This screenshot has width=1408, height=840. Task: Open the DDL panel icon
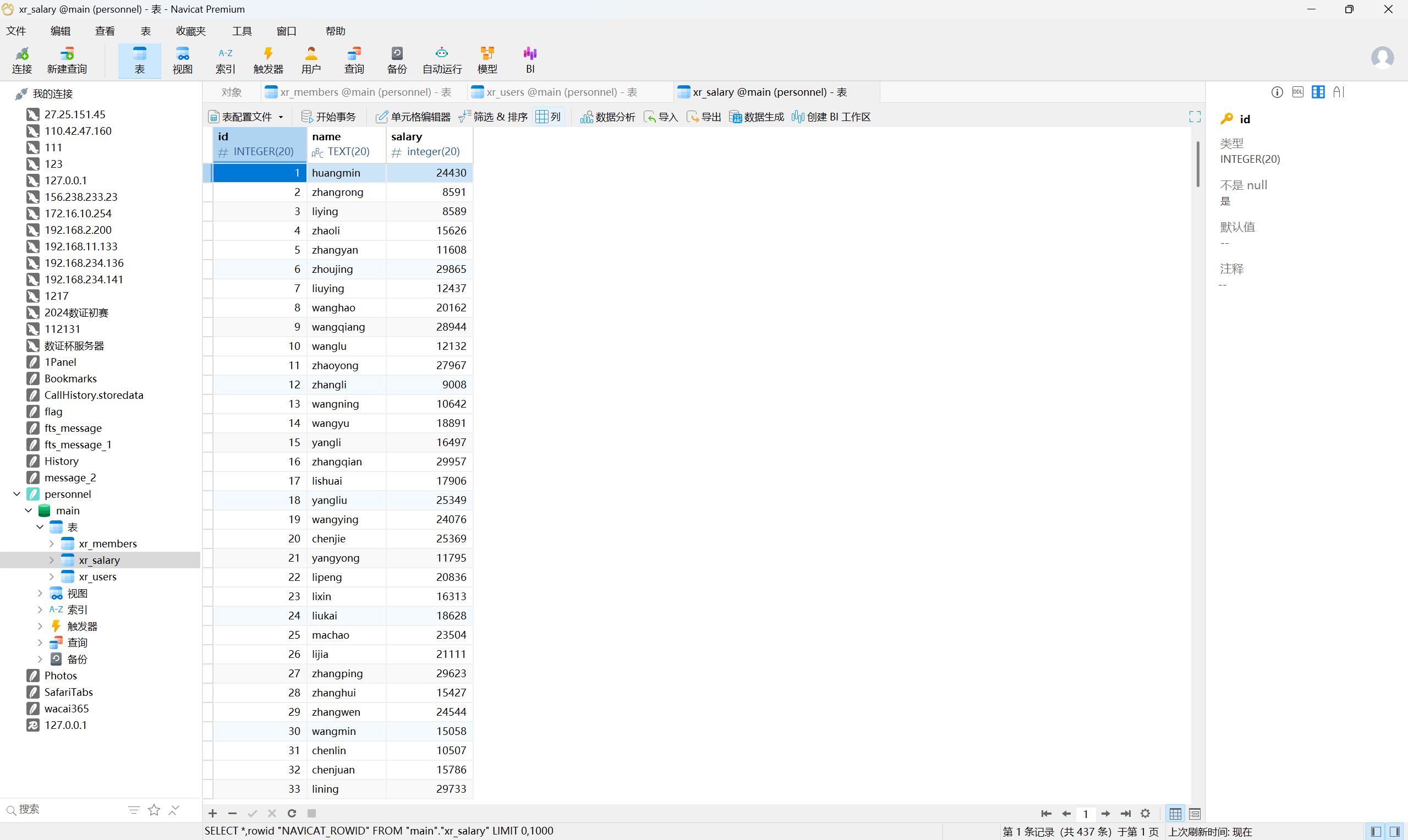1297,92
